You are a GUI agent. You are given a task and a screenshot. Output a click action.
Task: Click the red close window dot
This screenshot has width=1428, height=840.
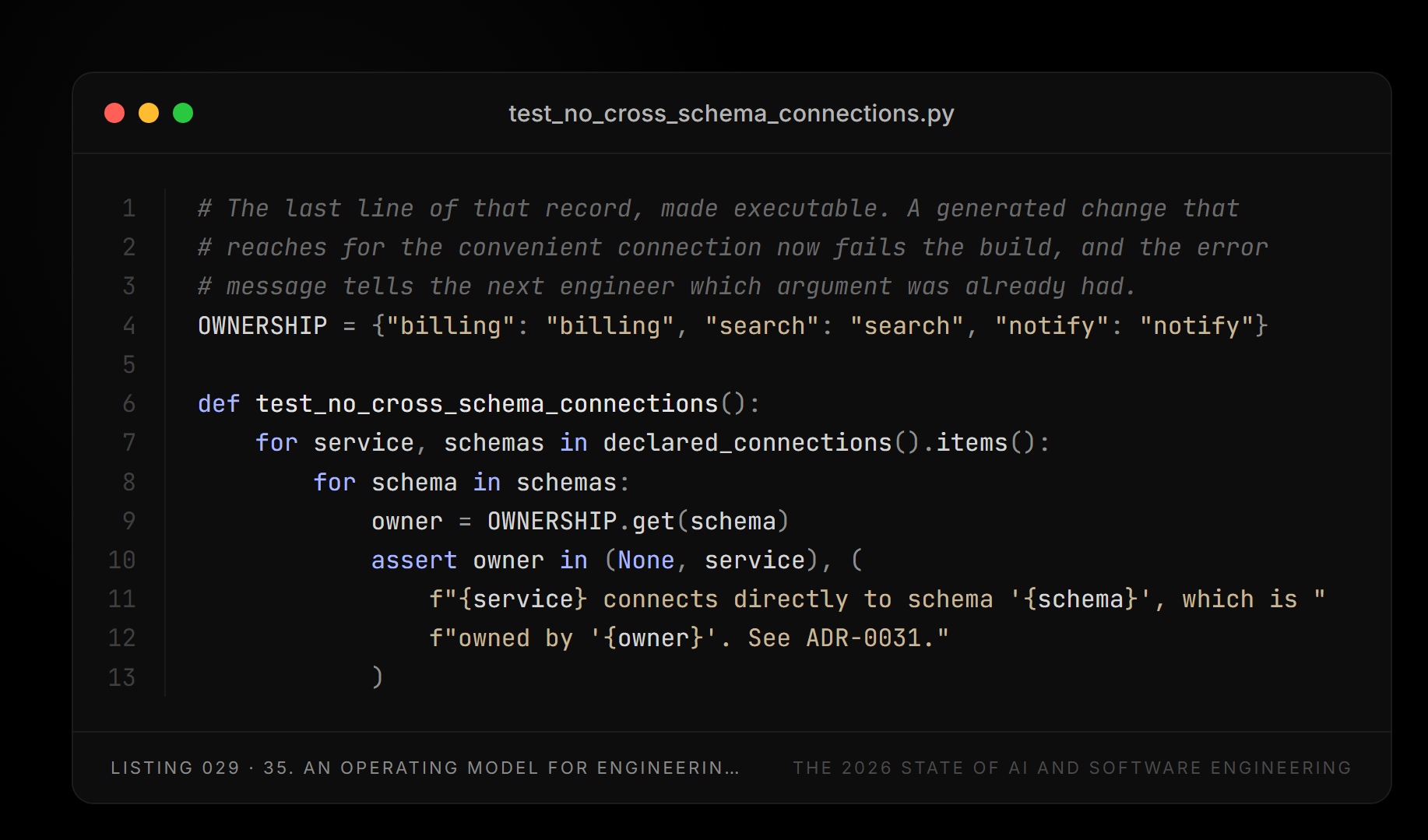[114, 113]
